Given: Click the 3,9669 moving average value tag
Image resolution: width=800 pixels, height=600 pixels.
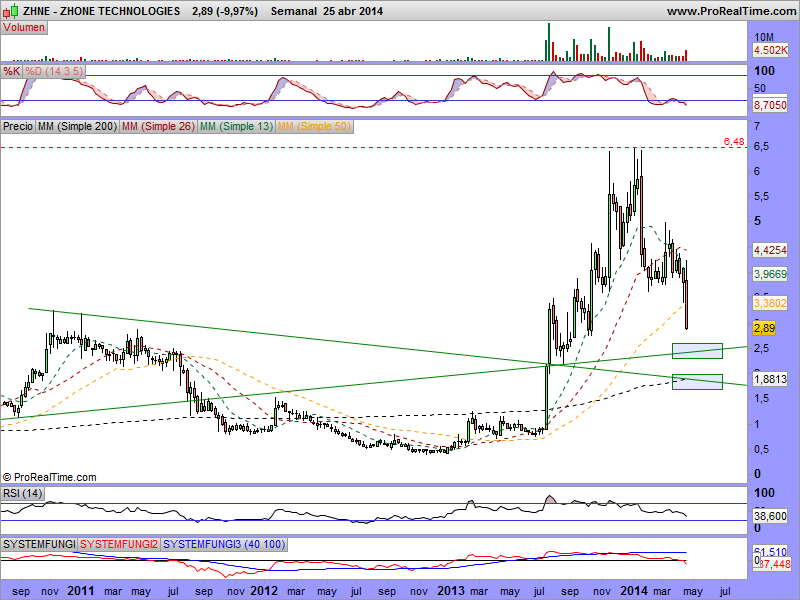Looking at the screenshot, I should tap(770, 274).
